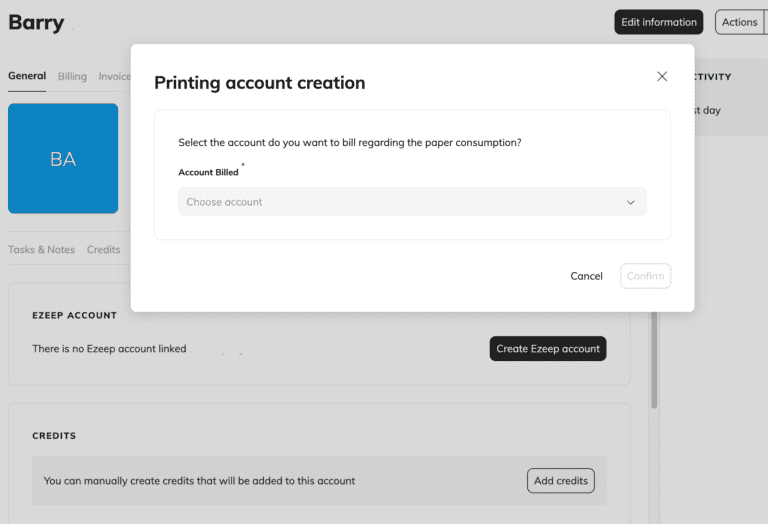Switch to the Credits tab
768x524 pixels.
(x=103, y=250)
